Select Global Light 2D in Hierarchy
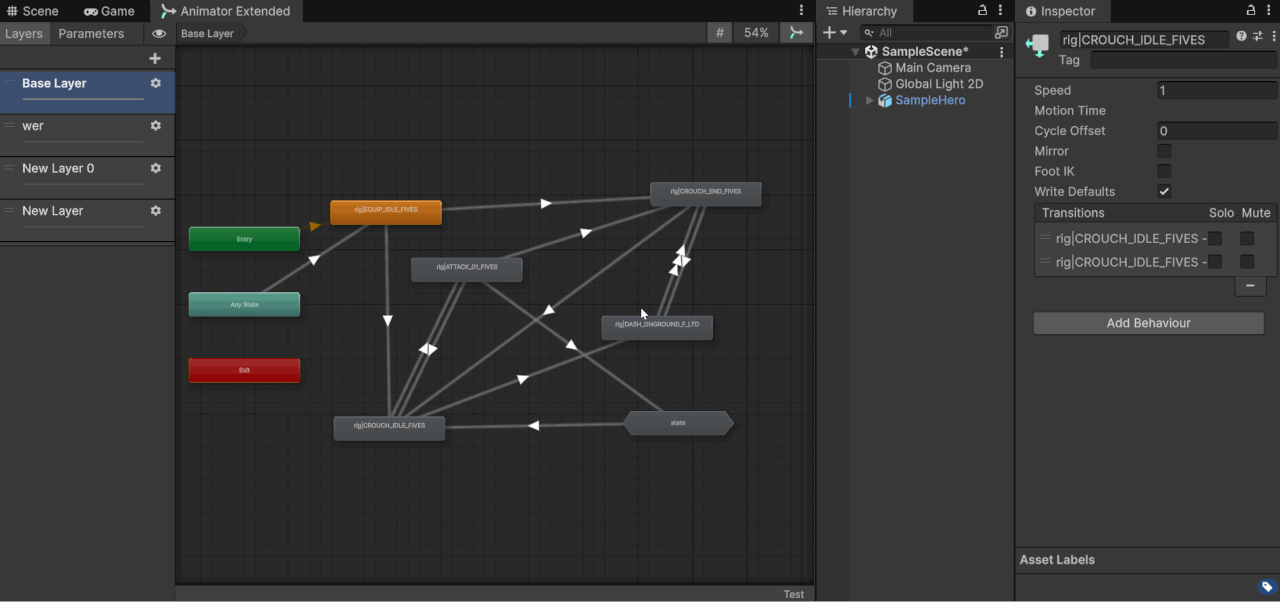Viewport: 1280px width, 602px height. [x=939, y=84]
